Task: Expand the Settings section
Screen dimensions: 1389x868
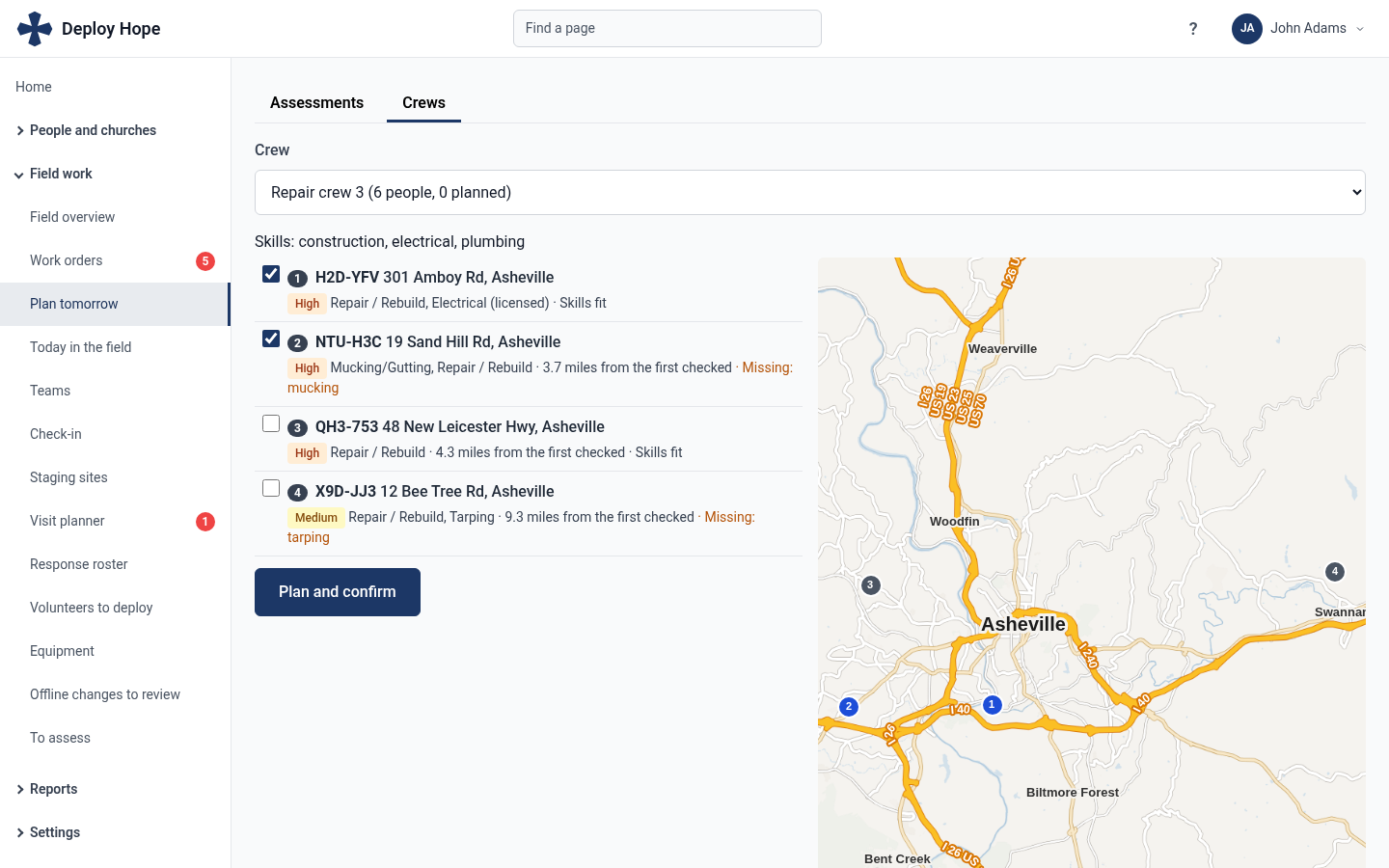Action: pos(116,832)
